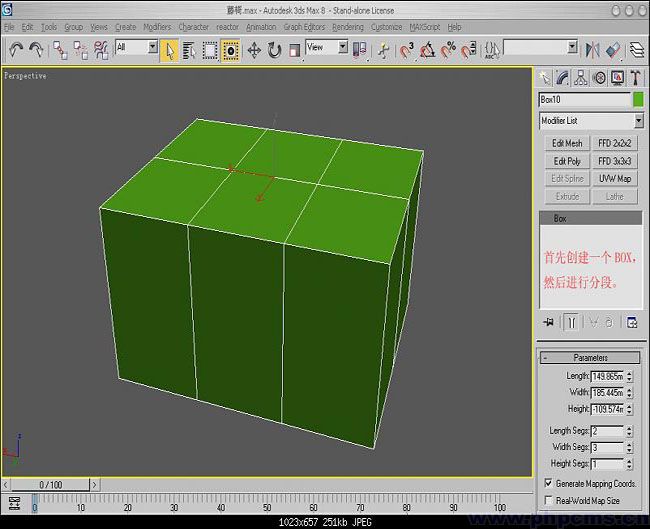Open the Rendering menu

[347, 27]
